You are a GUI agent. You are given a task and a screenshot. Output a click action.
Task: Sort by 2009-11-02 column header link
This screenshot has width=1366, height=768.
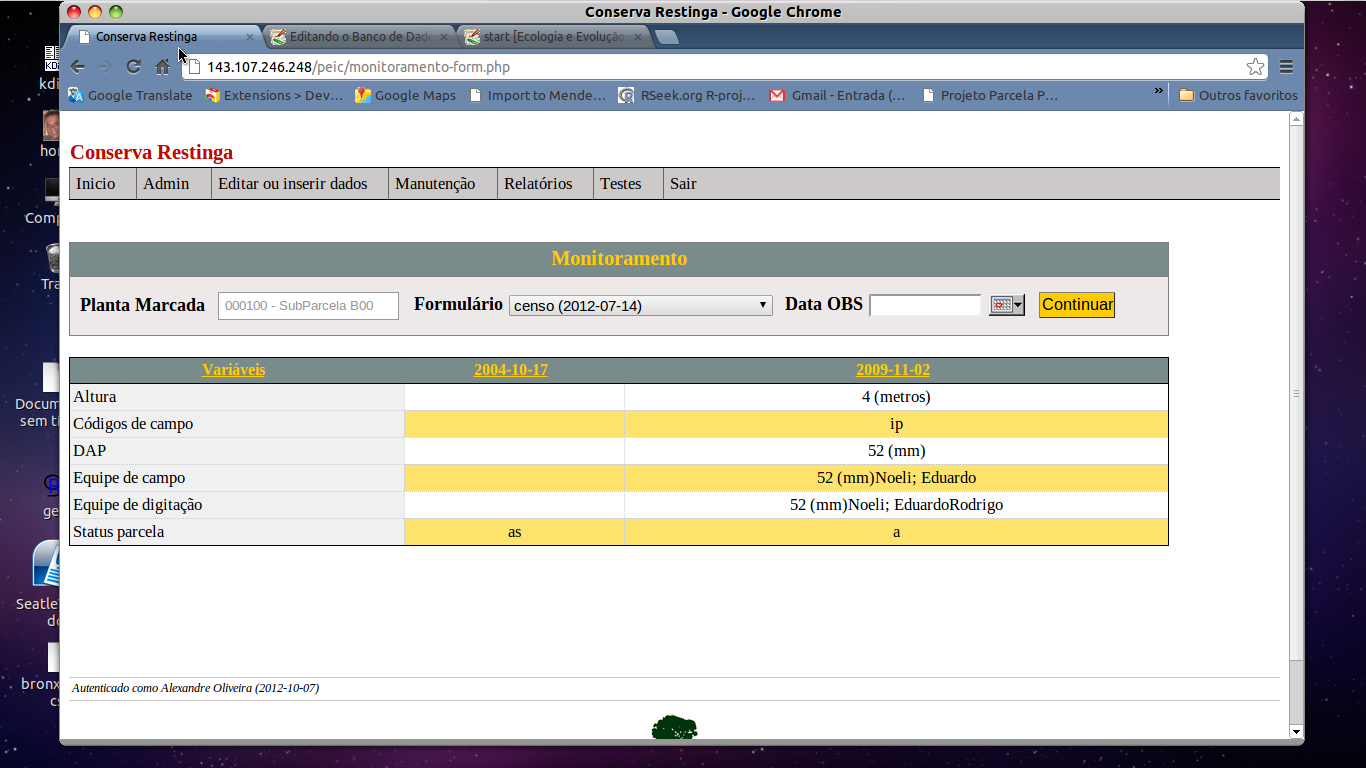click(892, 370)
